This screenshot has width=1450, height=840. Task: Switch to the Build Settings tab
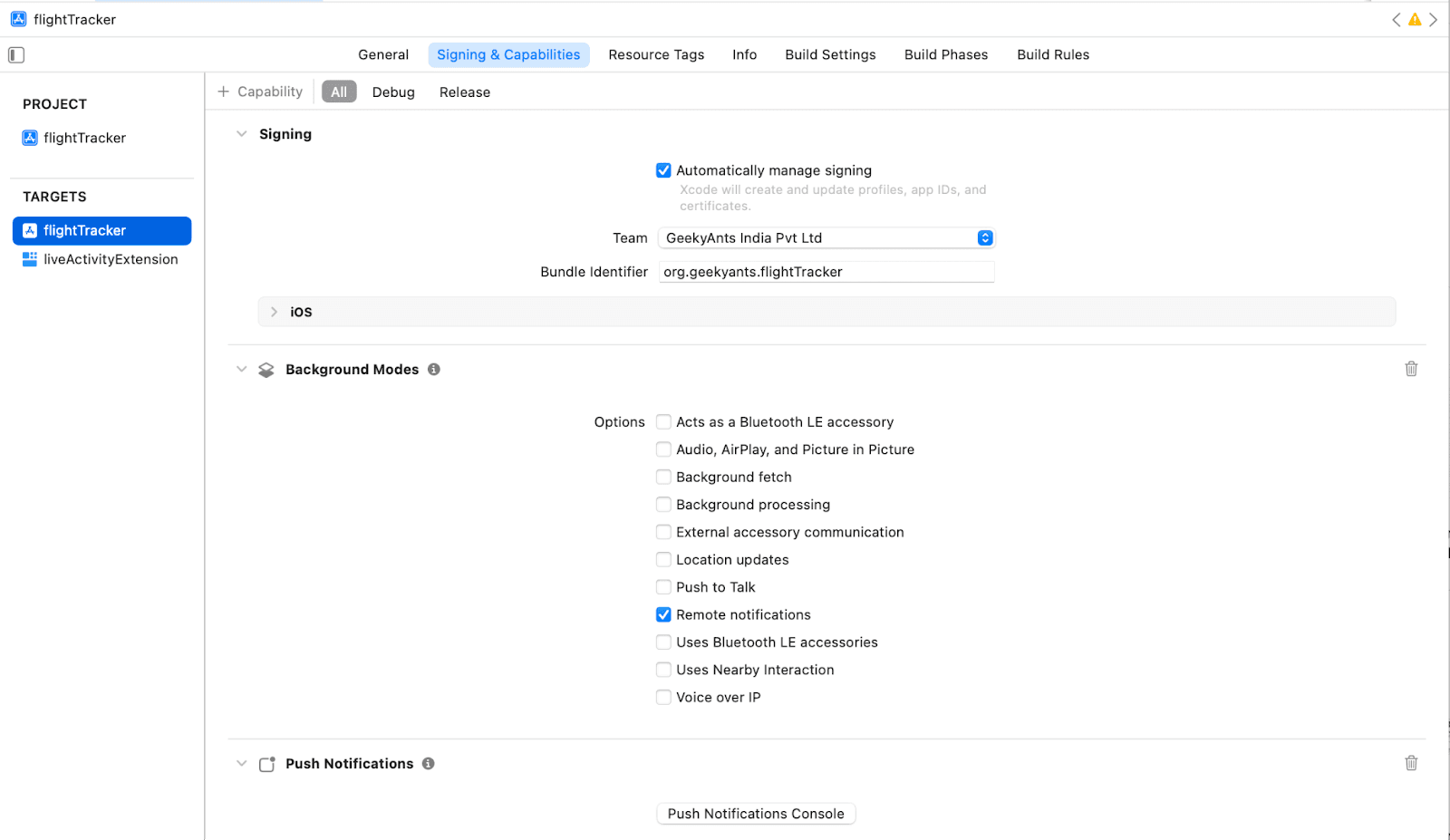[829, 54]
